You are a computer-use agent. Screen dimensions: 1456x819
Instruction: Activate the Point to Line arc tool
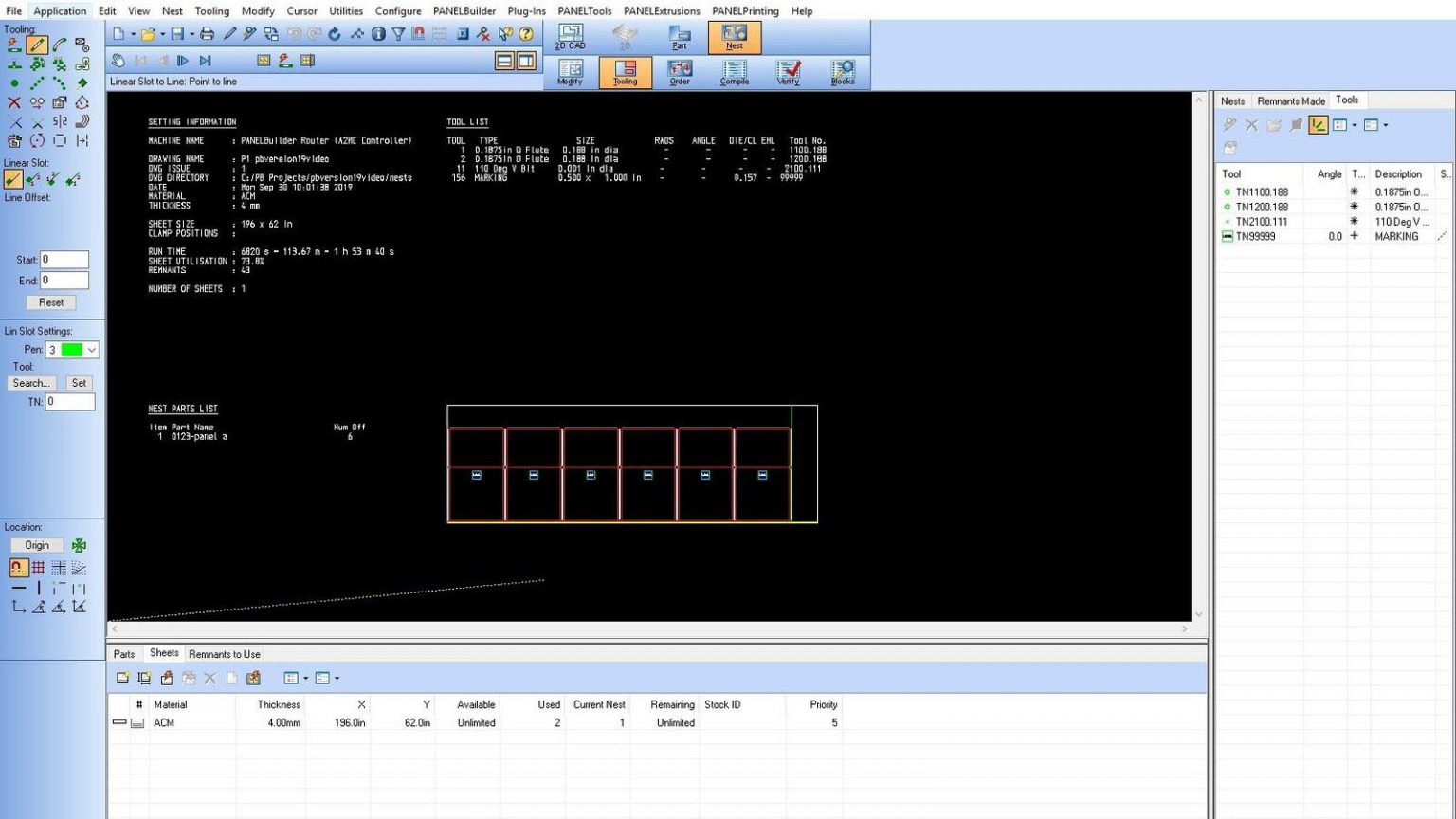click(60, 43)
